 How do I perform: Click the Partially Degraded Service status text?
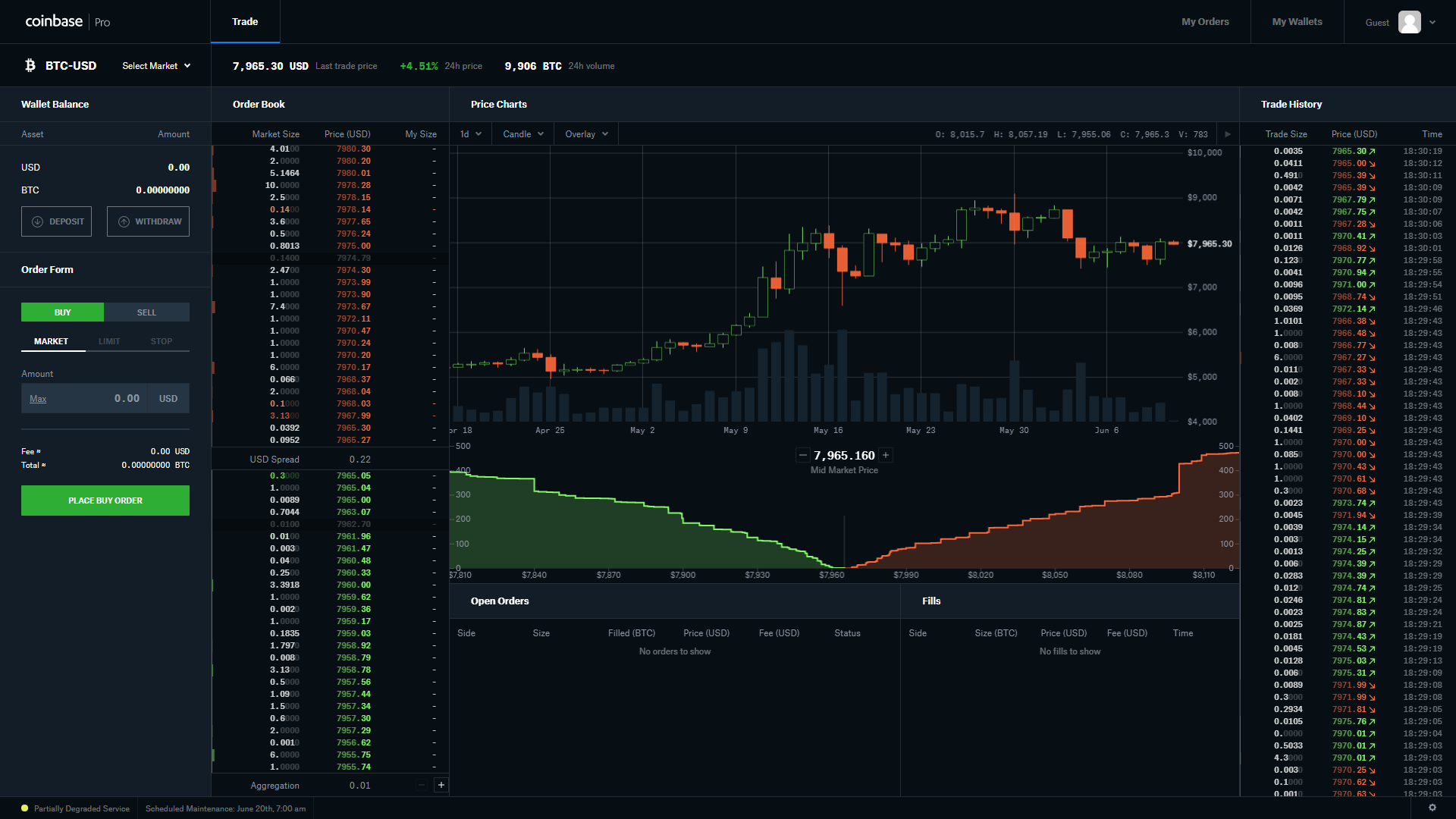click(82, 808)
